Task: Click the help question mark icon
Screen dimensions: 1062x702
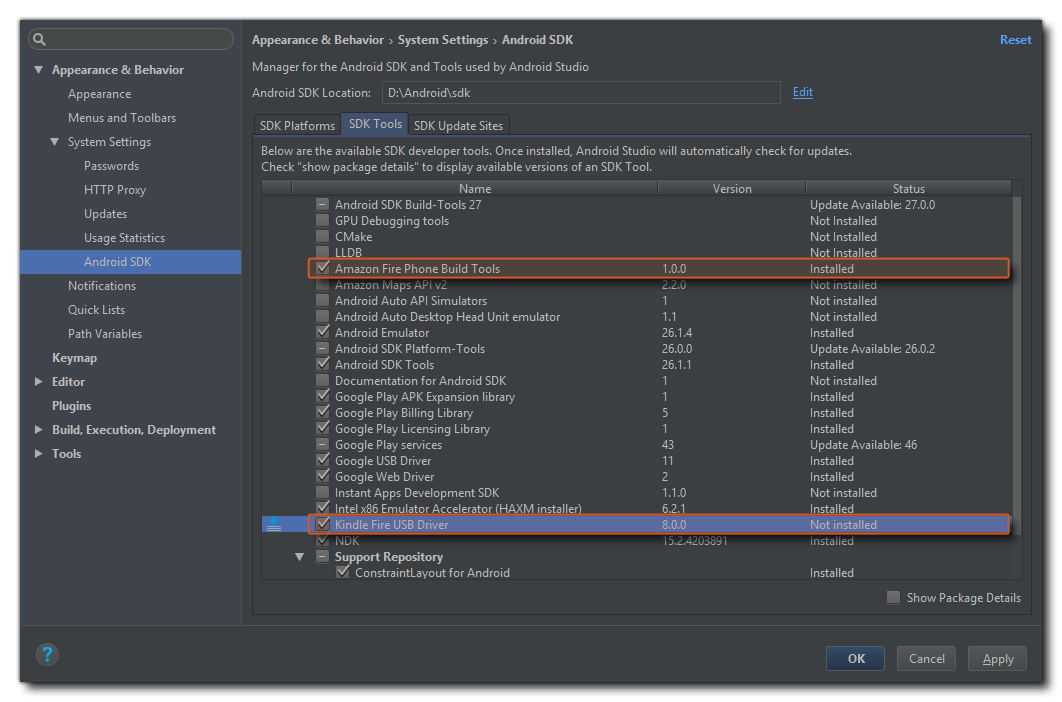Action: [x=47, y=655]
